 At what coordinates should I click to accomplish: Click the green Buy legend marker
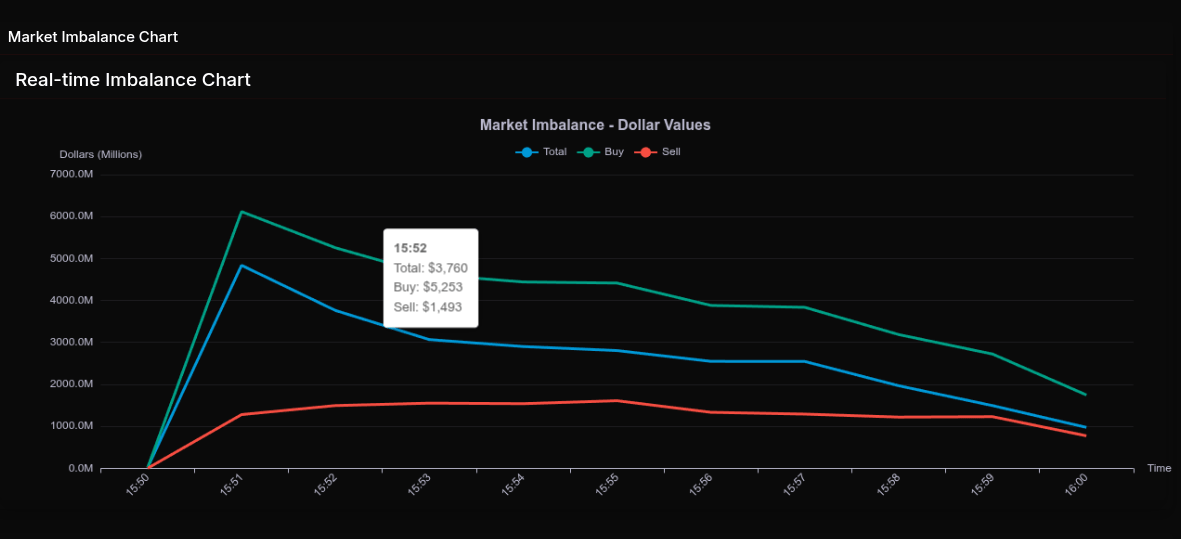pyautogui.click(x=588, y=152)
